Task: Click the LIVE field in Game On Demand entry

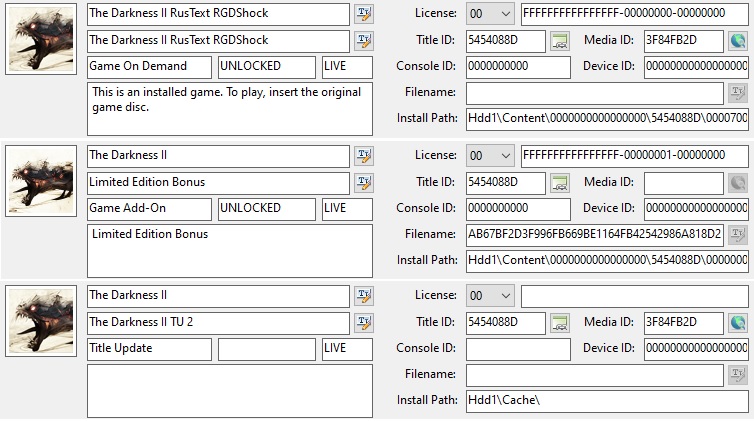Action: (x=347, y=67)
